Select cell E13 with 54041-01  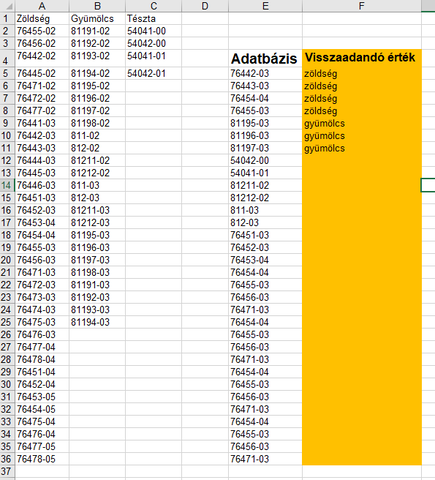(265, 173)
